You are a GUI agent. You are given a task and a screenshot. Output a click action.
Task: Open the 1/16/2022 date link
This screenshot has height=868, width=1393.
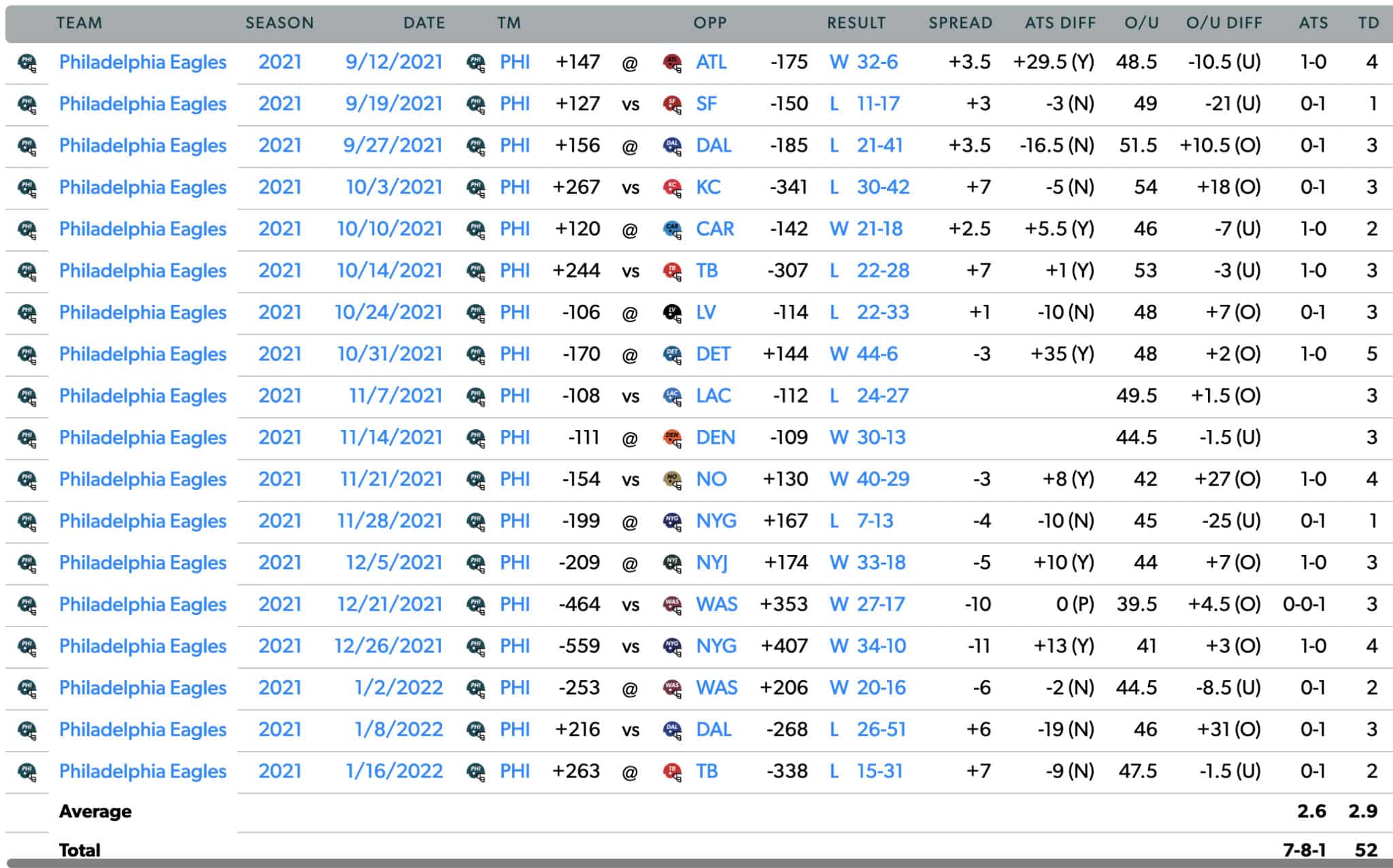pos(394,771)
